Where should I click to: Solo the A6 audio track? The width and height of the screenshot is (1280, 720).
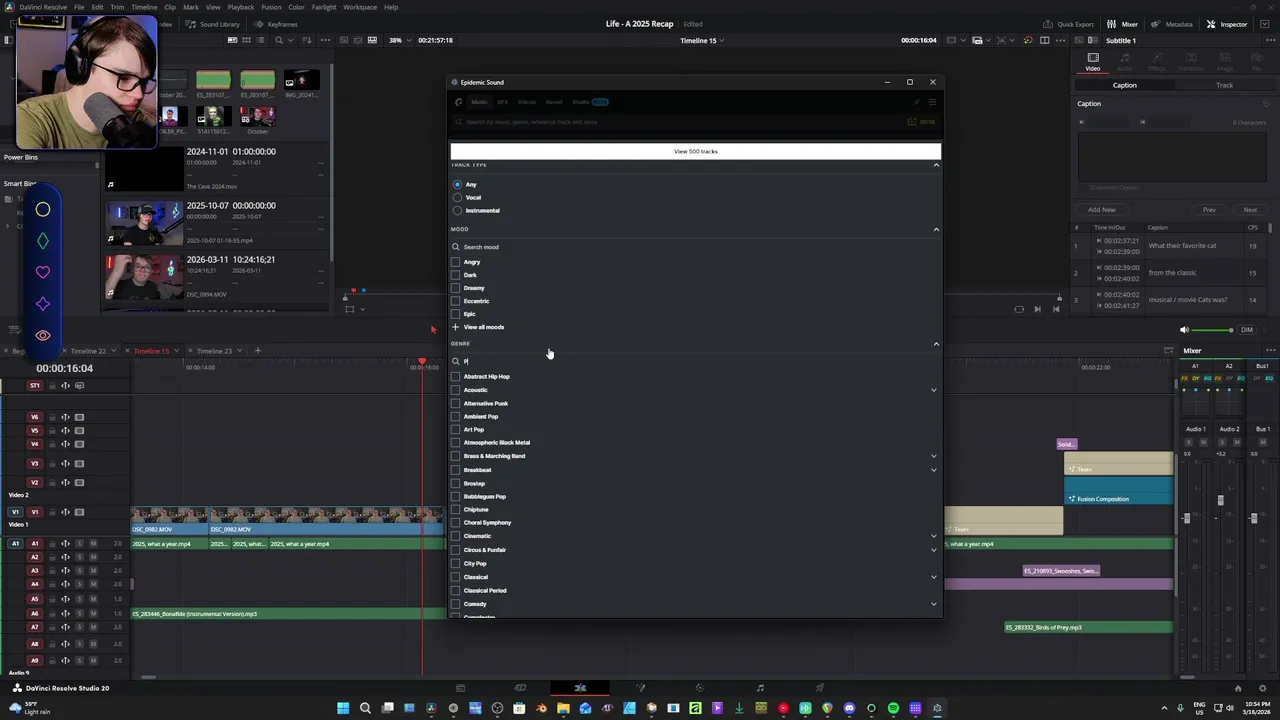coord(79,614)
